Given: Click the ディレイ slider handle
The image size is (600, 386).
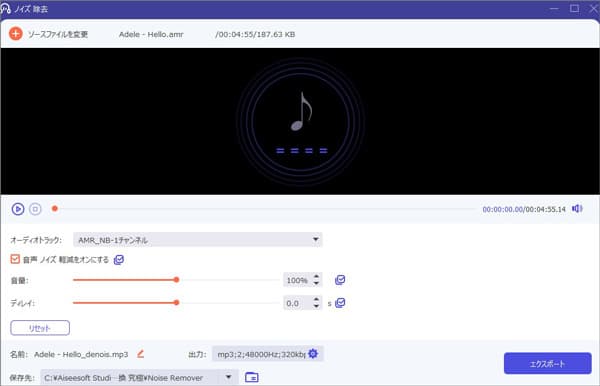Looking at the screenshot, I should [x=176, y=303].
